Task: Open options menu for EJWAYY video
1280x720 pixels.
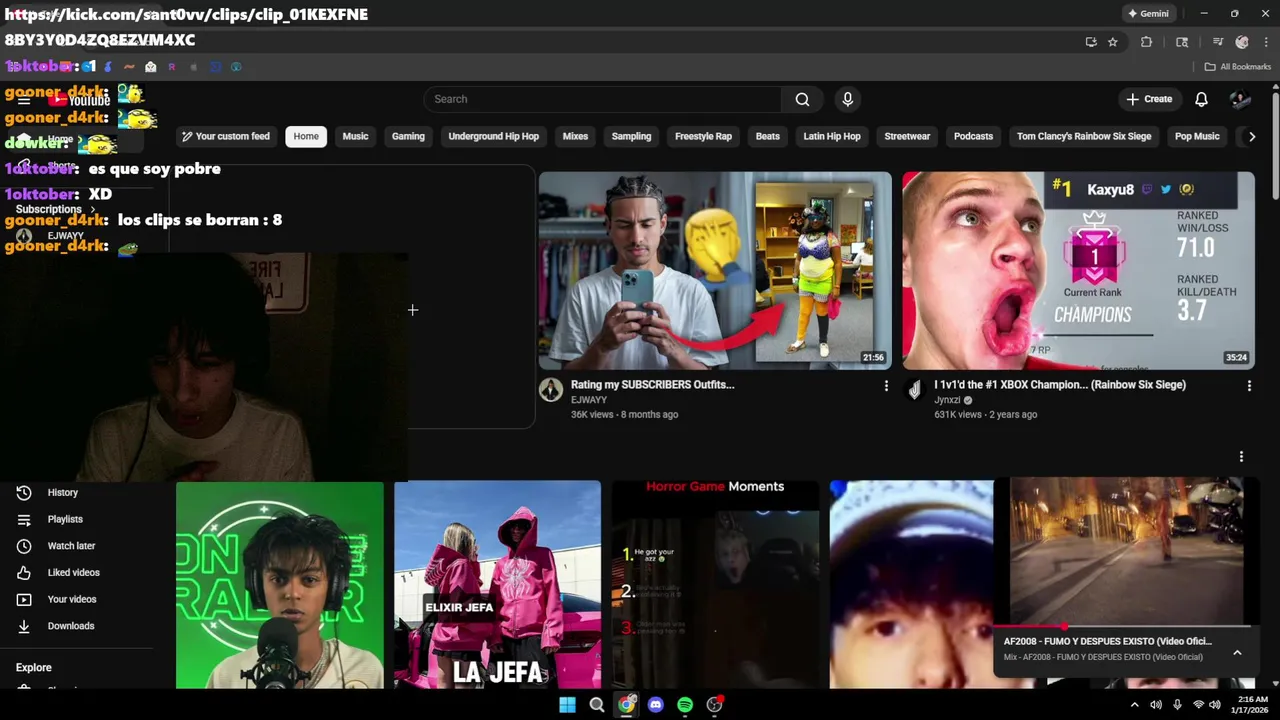Action: 885,385
